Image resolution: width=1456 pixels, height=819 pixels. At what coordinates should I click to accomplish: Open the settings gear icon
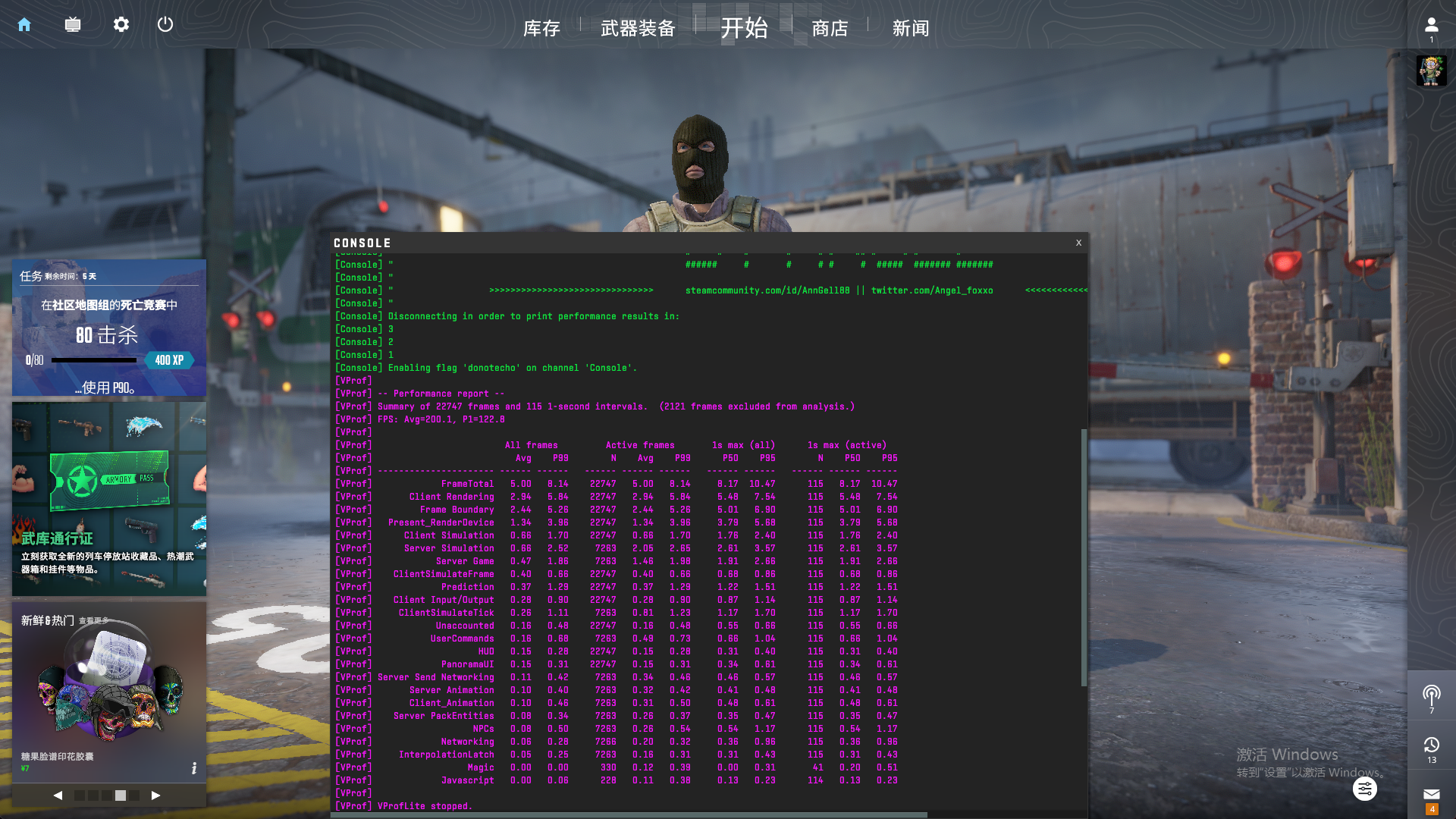(x=121, y=24)
